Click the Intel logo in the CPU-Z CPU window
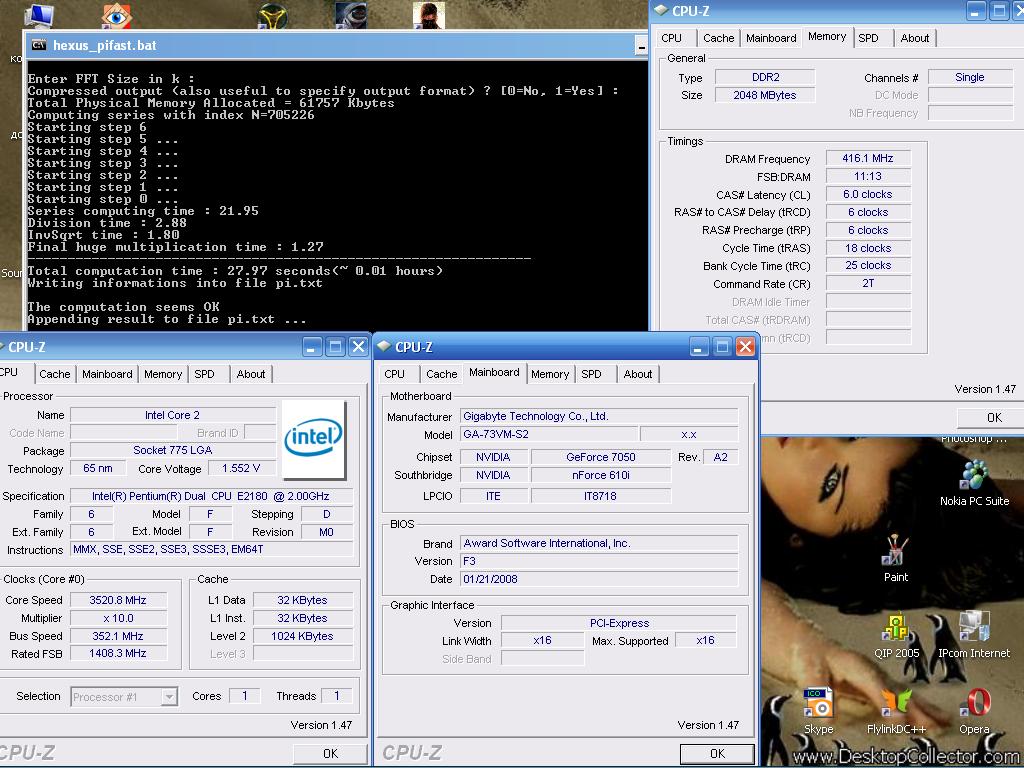This screenshot has height=768, width=1024. [x=313, y=440]
